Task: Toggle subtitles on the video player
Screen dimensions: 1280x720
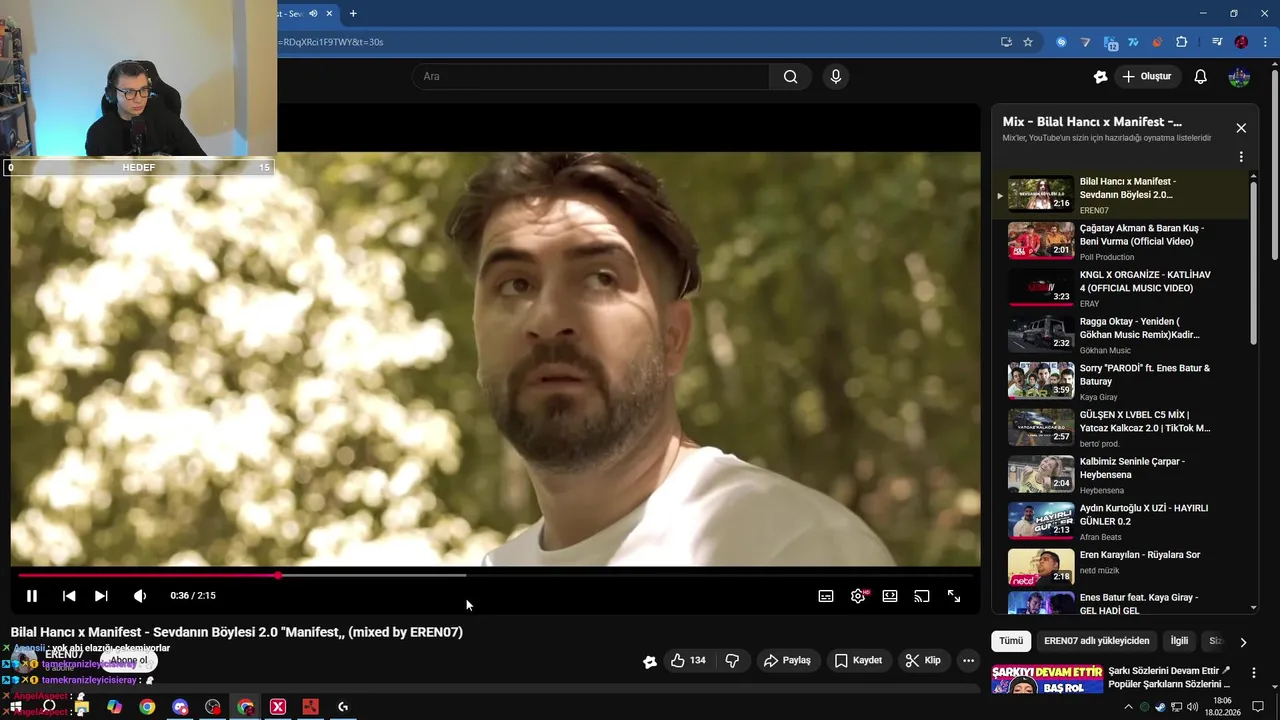Action: (826, 596)
